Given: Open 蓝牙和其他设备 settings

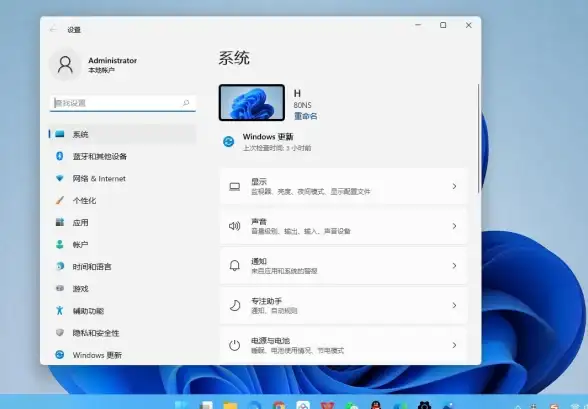Looking at the screenshot, I should [x=122, y=156].
